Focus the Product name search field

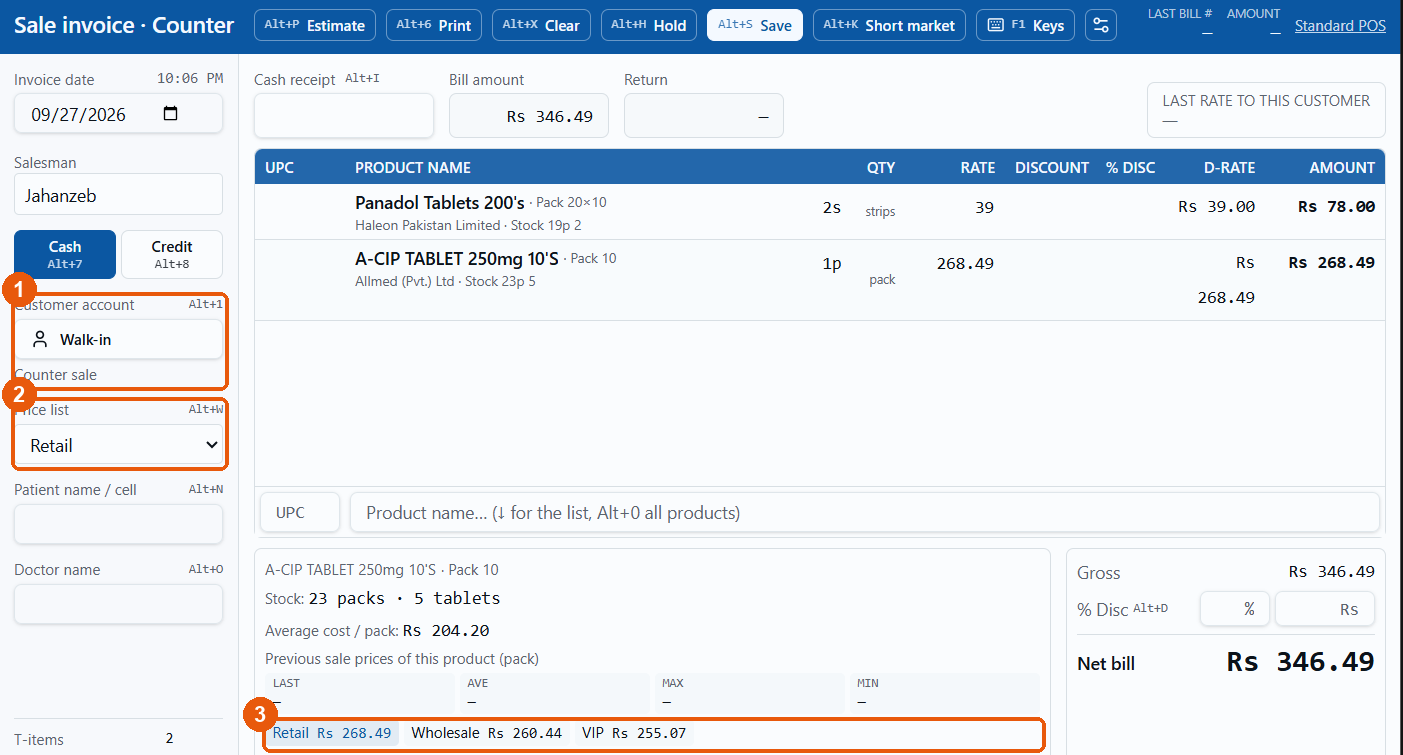coord(864,512)
